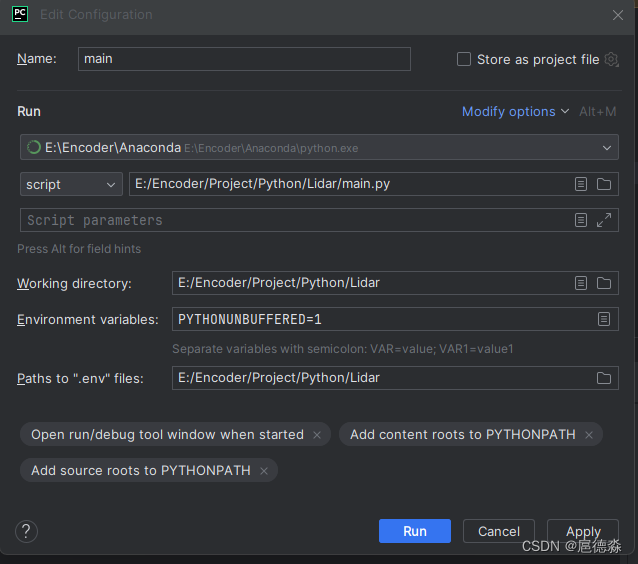Expand the Modify options menu
The width and height of the screenshot is (638, 564).
coord(515,111)
